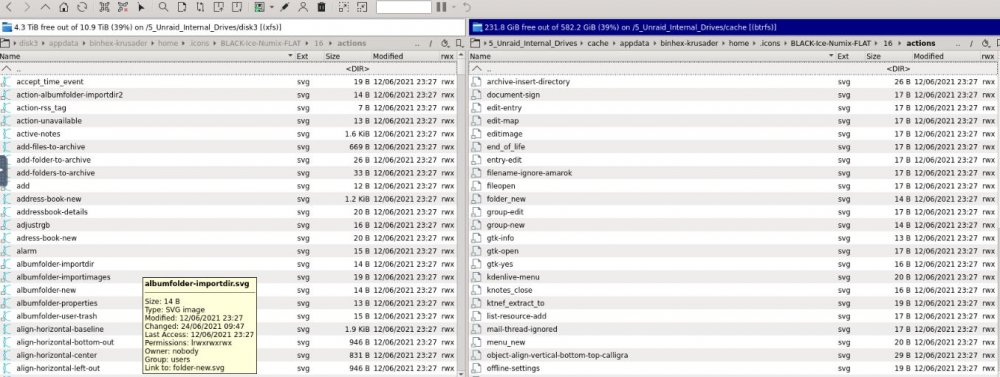
Task: Click the green floppy disk toolbar icon
Action: tap(260, 7)
